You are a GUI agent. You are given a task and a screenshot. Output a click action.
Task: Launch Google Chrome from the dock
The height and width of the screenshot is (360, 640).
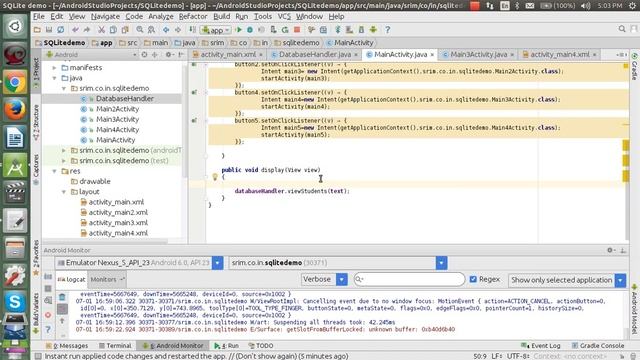(15, 82)
